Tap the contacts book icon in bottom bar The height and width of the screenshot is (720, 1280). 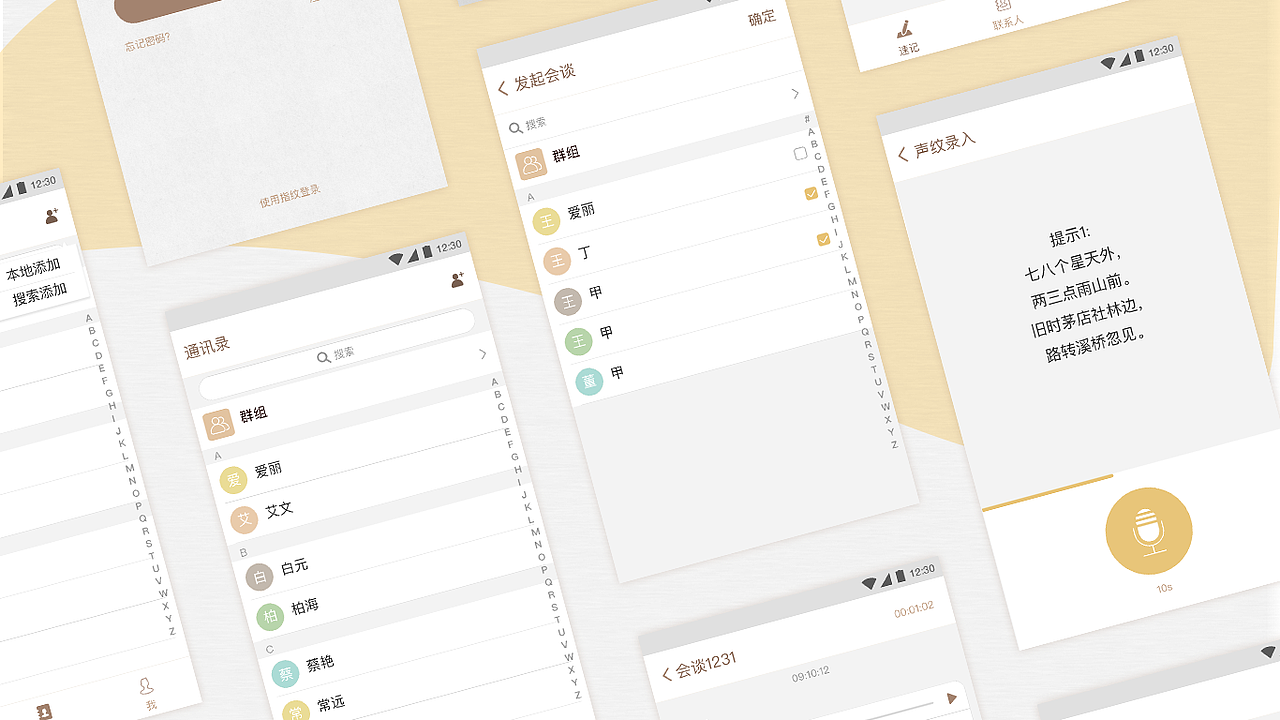[43, 712]
